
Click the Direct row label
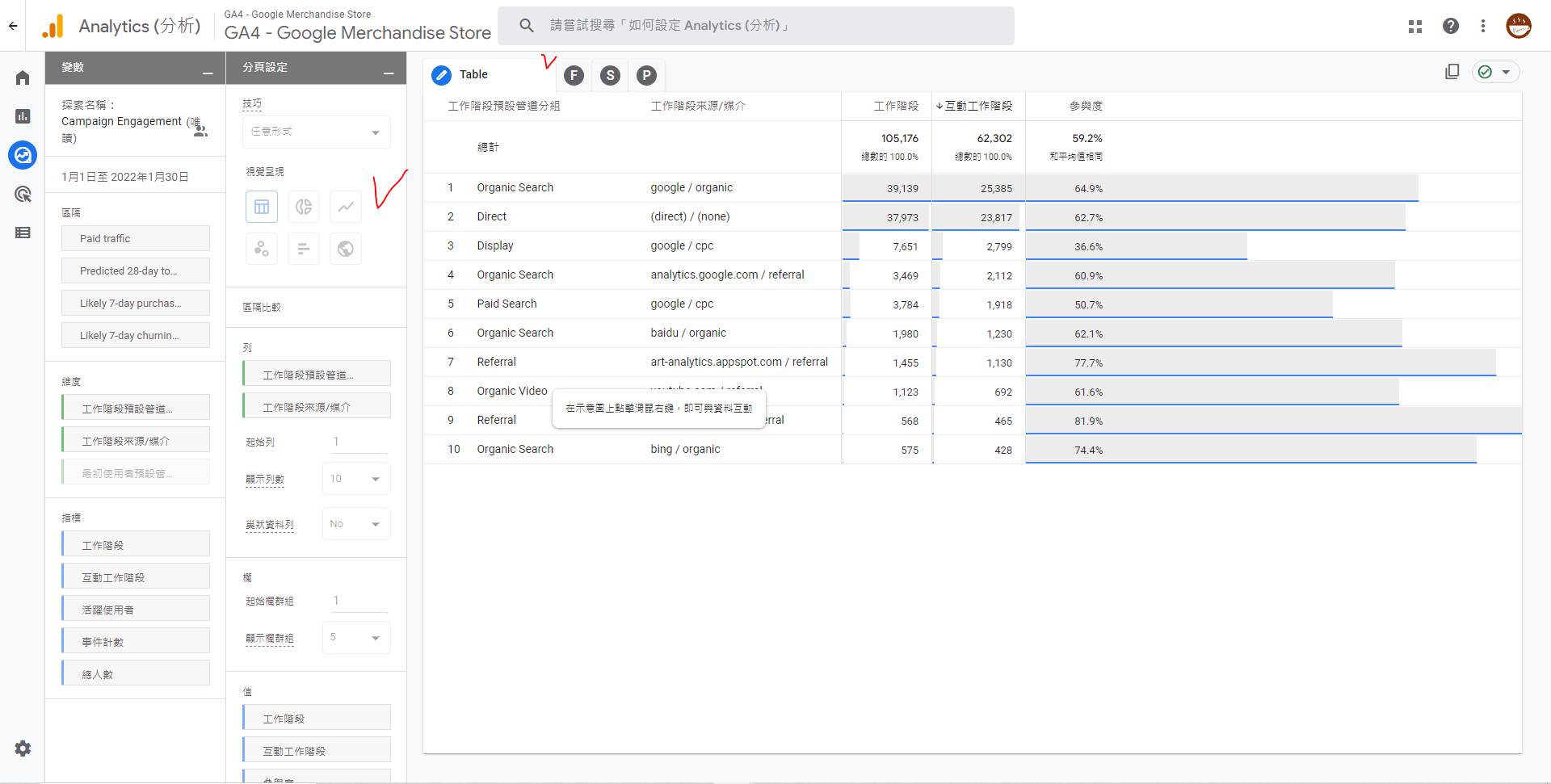[491, 216]
